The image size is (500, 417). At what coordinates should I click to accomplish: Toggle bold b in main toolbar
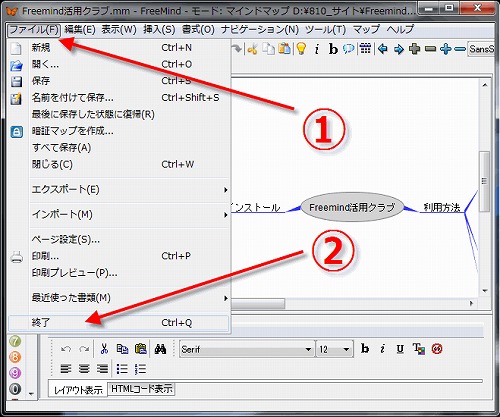[333, 49]
